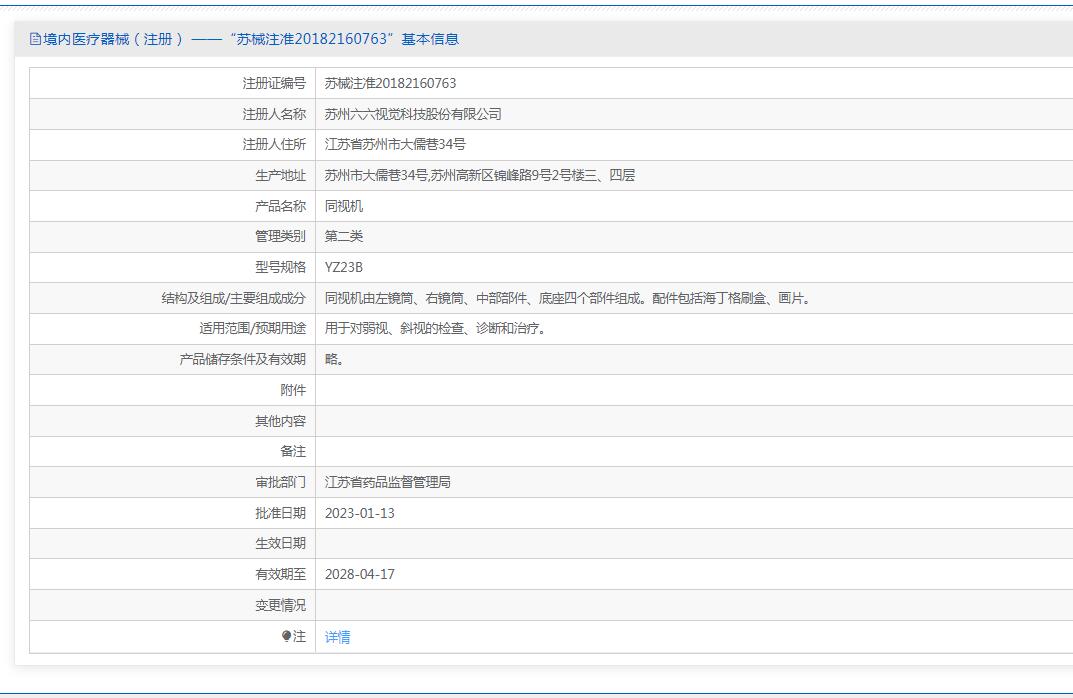The image size is (1073, 698).
Task: Select text 用于对弱视、斜视的检查、诊断和治疗
Action: tap(435, 328)
